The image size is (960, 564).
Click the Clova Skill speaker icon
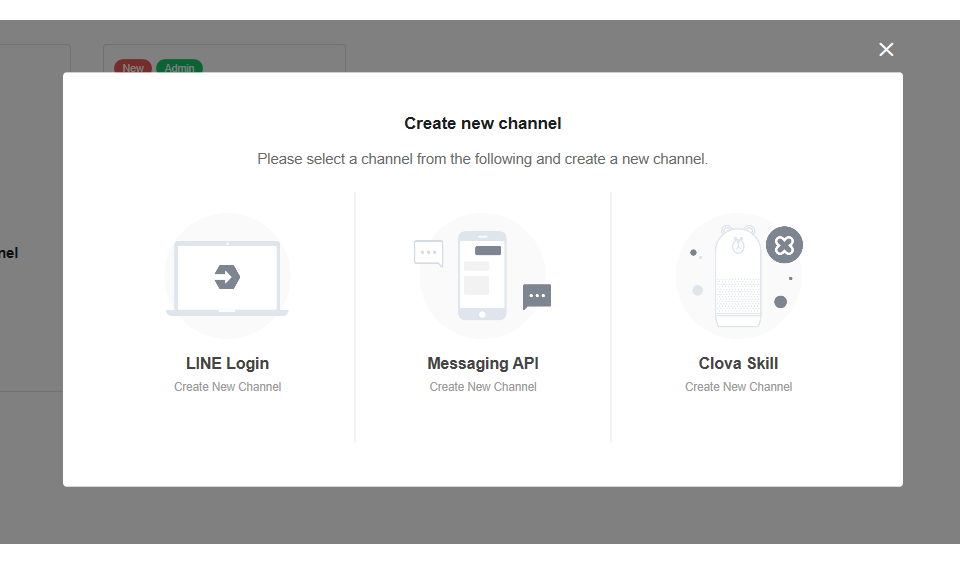[739, 276]
